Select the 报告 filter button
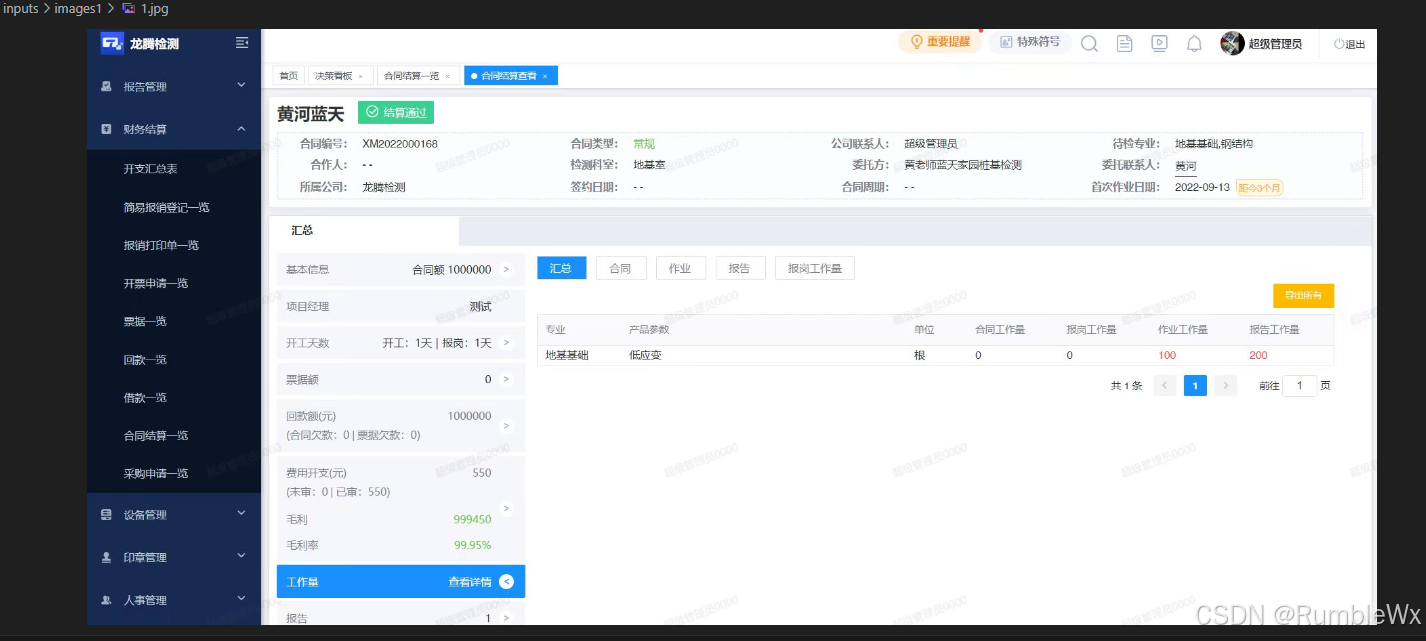 [740, 268]
